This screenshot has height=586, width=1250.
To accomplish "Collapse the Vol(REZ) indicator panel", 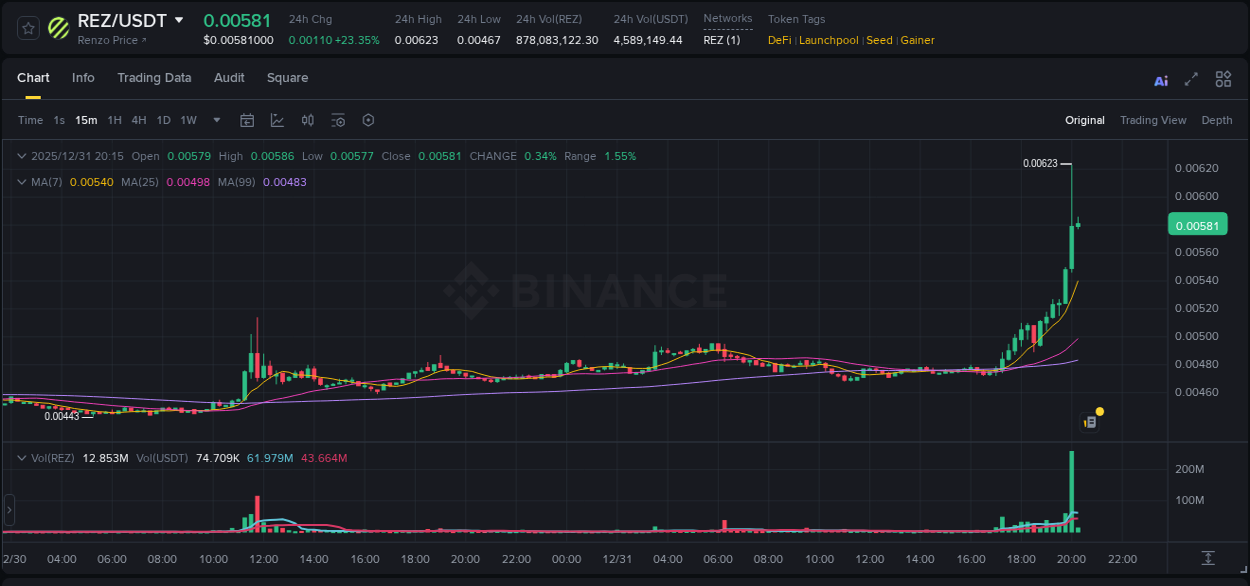I will (x=22, y=456).
